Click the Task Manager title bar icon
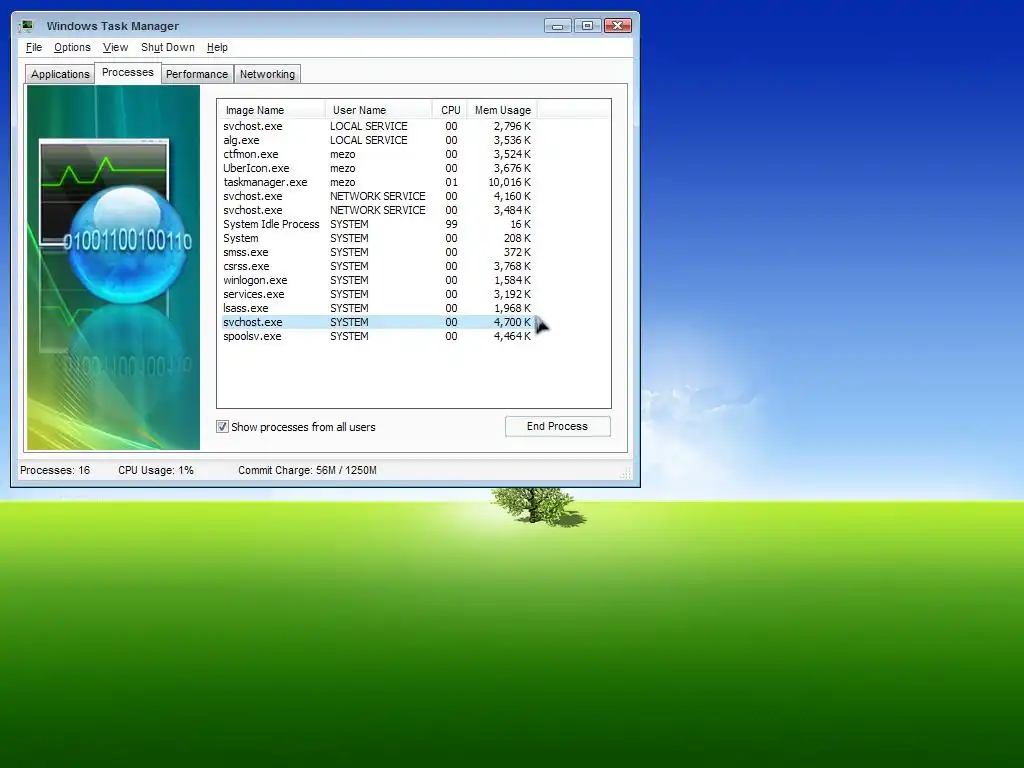Image resolution: width=1024 pixels, height=768 pixels. point(27,26)
